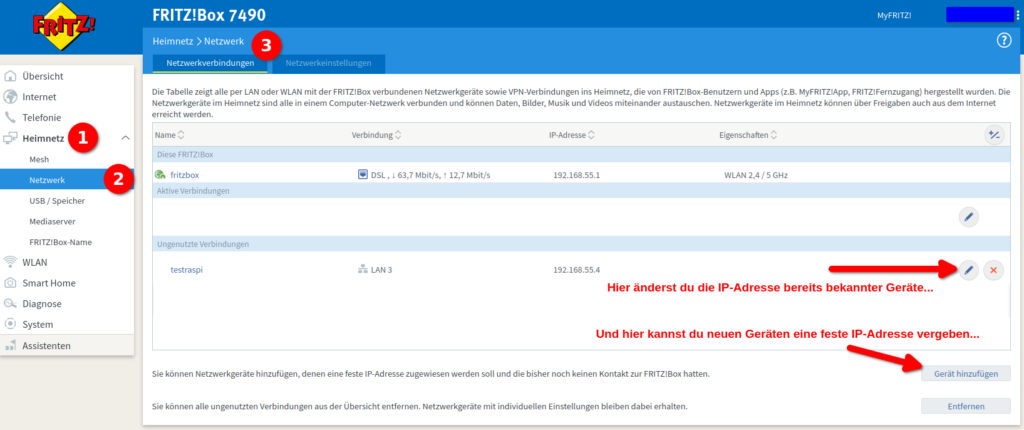Open MyFRITZ! link in header
Viewport: 1024px width, 430px height.
click(x=894, y=15)
